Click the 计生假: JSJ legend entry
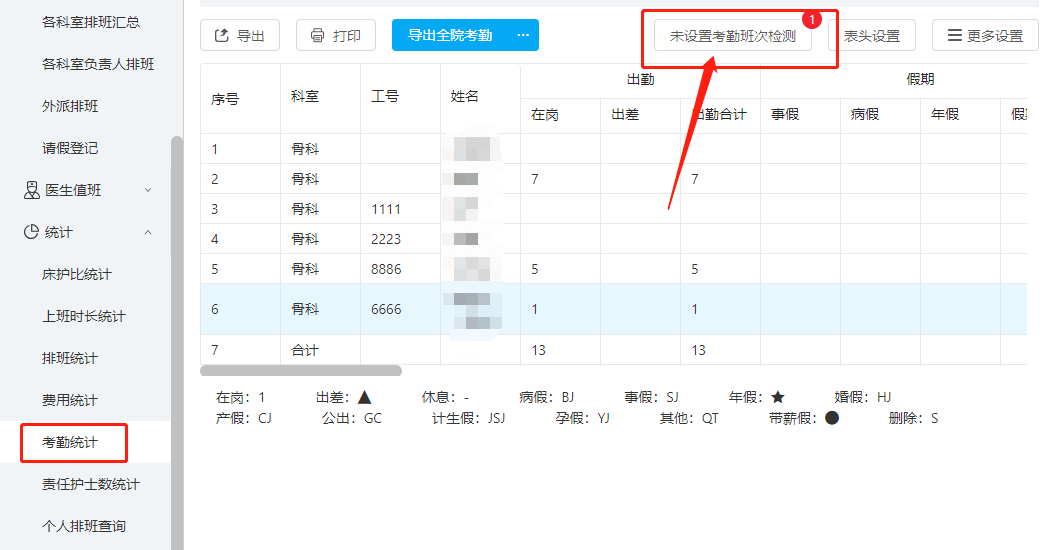Image resolution: width=1053 pixels, height=550 pixels. [468, 418]
